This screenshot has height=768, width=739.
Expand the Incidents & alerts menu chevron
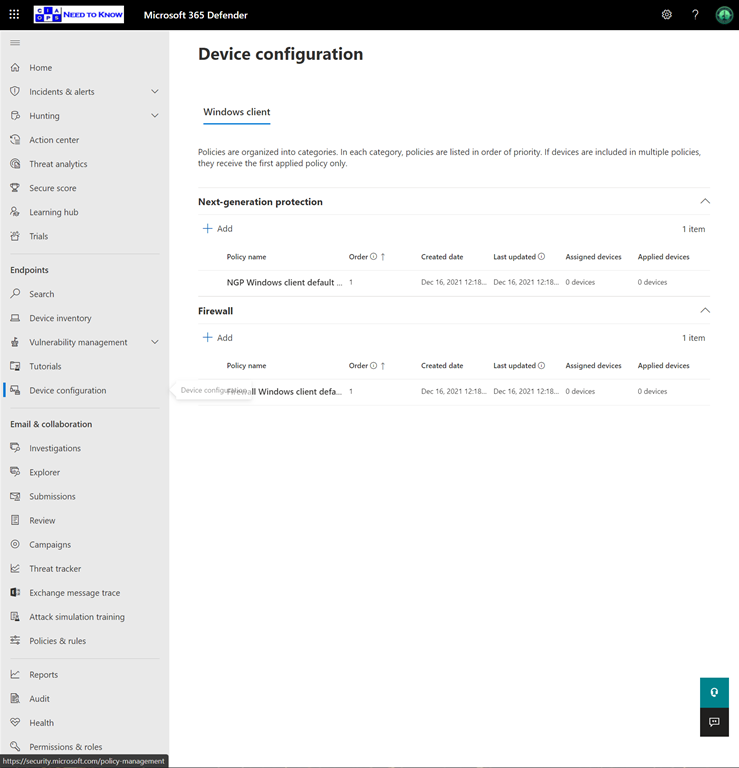click(154, 92)
